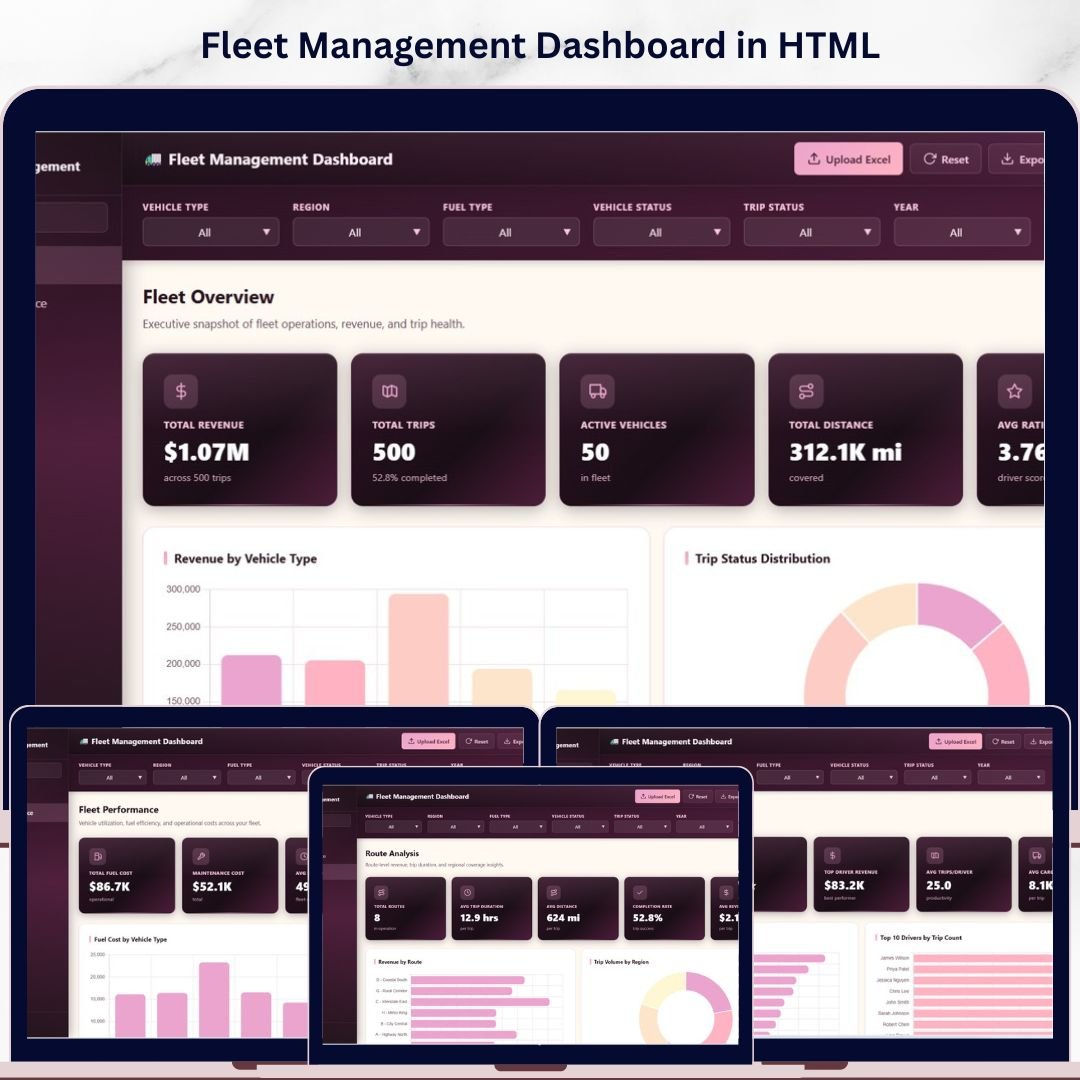Click the map icon on Total Trips card
Image resolution: width=1080 pixels, height=1080 pixels.
click(389, 391)
